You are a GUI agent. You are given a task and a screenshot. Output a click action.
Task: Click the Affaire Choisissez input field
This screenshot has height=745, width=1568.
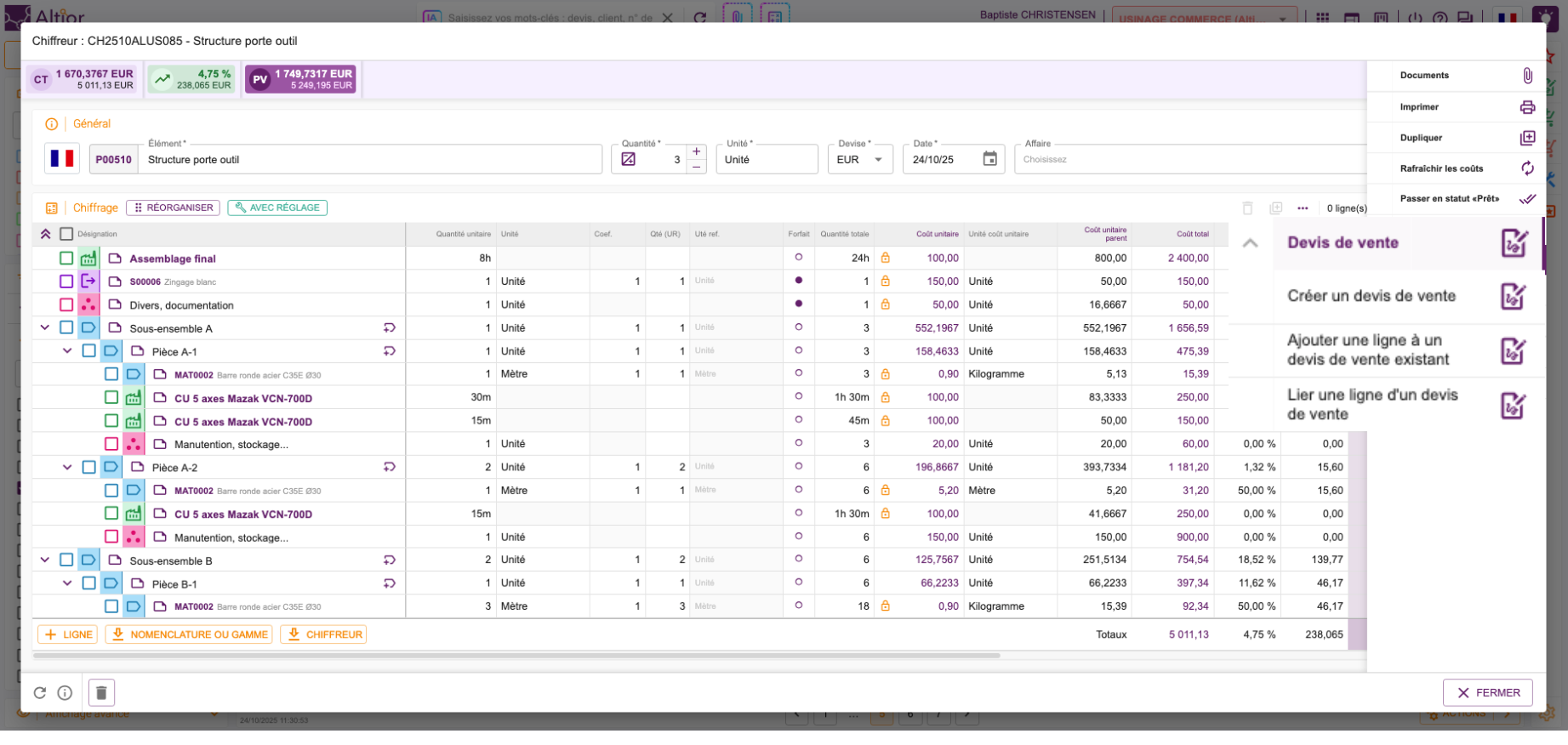1189,159
